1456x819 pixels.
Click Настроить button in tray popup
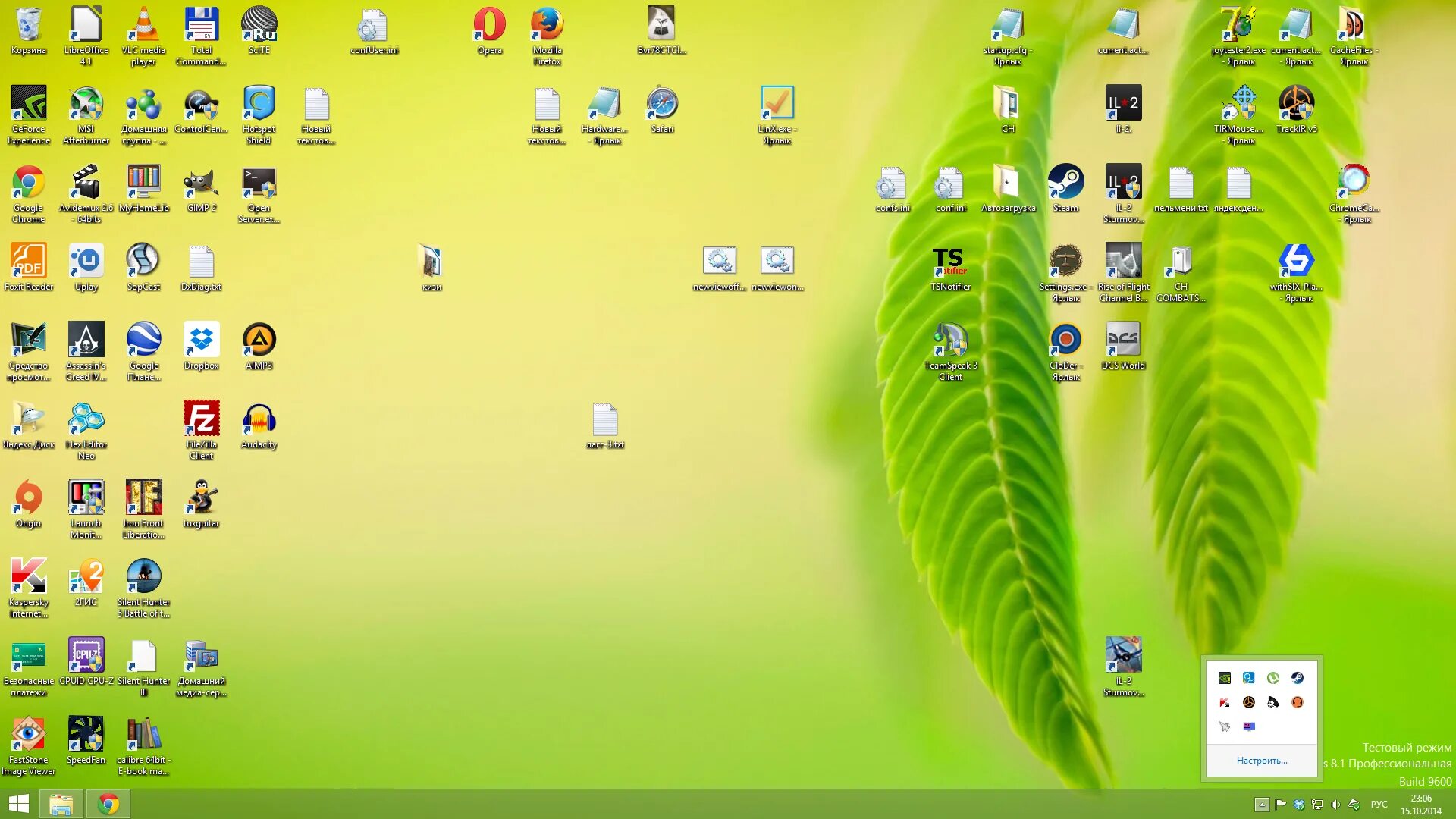click(x=1262, y=760)
